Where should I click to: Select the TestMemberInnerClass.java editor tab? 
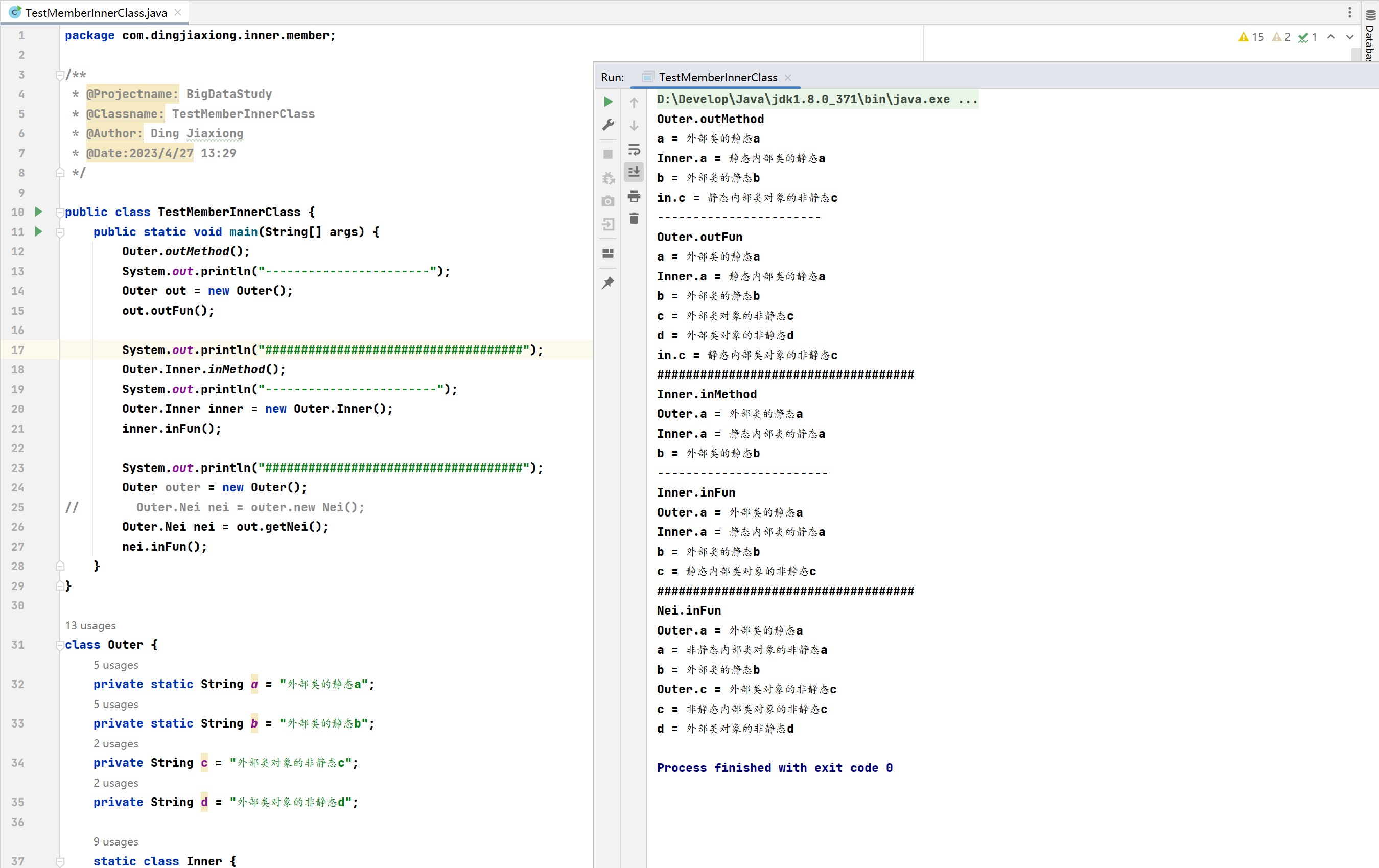point(96,12)
